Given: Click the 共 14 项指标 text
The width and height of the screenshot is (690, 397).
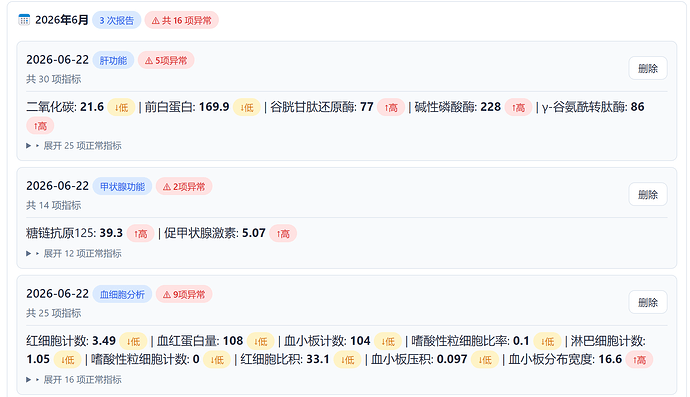Looking at the screenshot, I should click(x=54, y=206).
